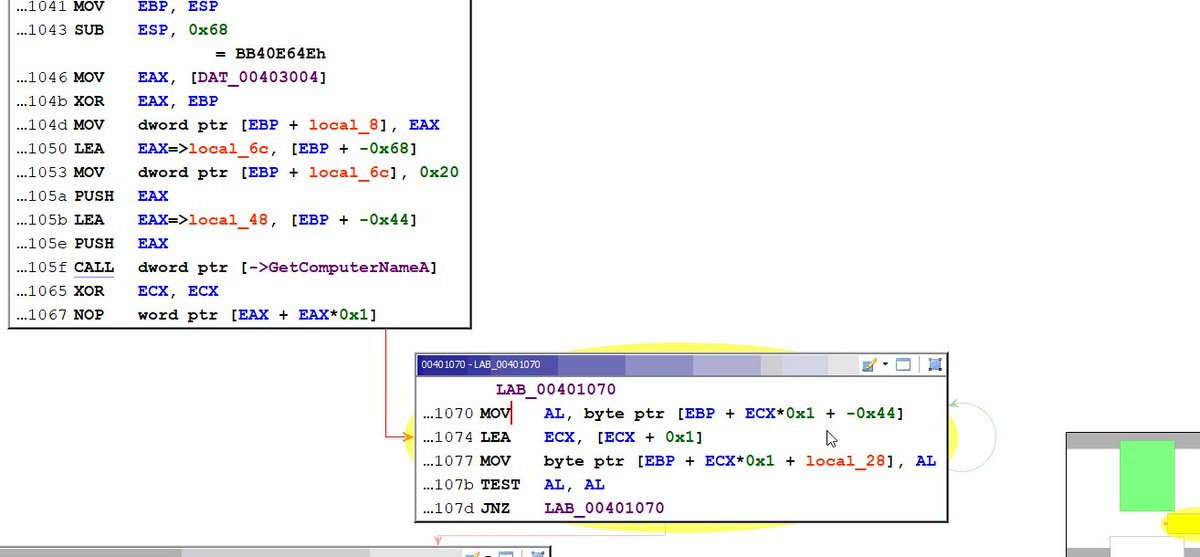Click the green block in satellite view
This screenshot has height=557, width=1200.
coord(1146,475)
